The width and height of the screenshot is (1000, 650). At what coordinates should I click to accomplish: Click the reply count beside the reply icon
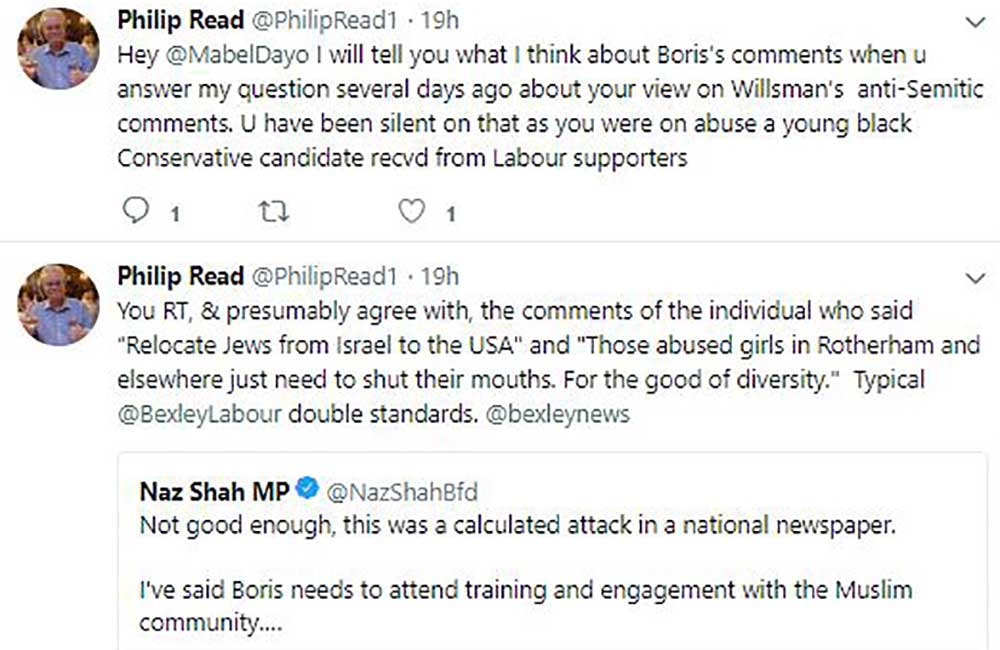[174, 214]
